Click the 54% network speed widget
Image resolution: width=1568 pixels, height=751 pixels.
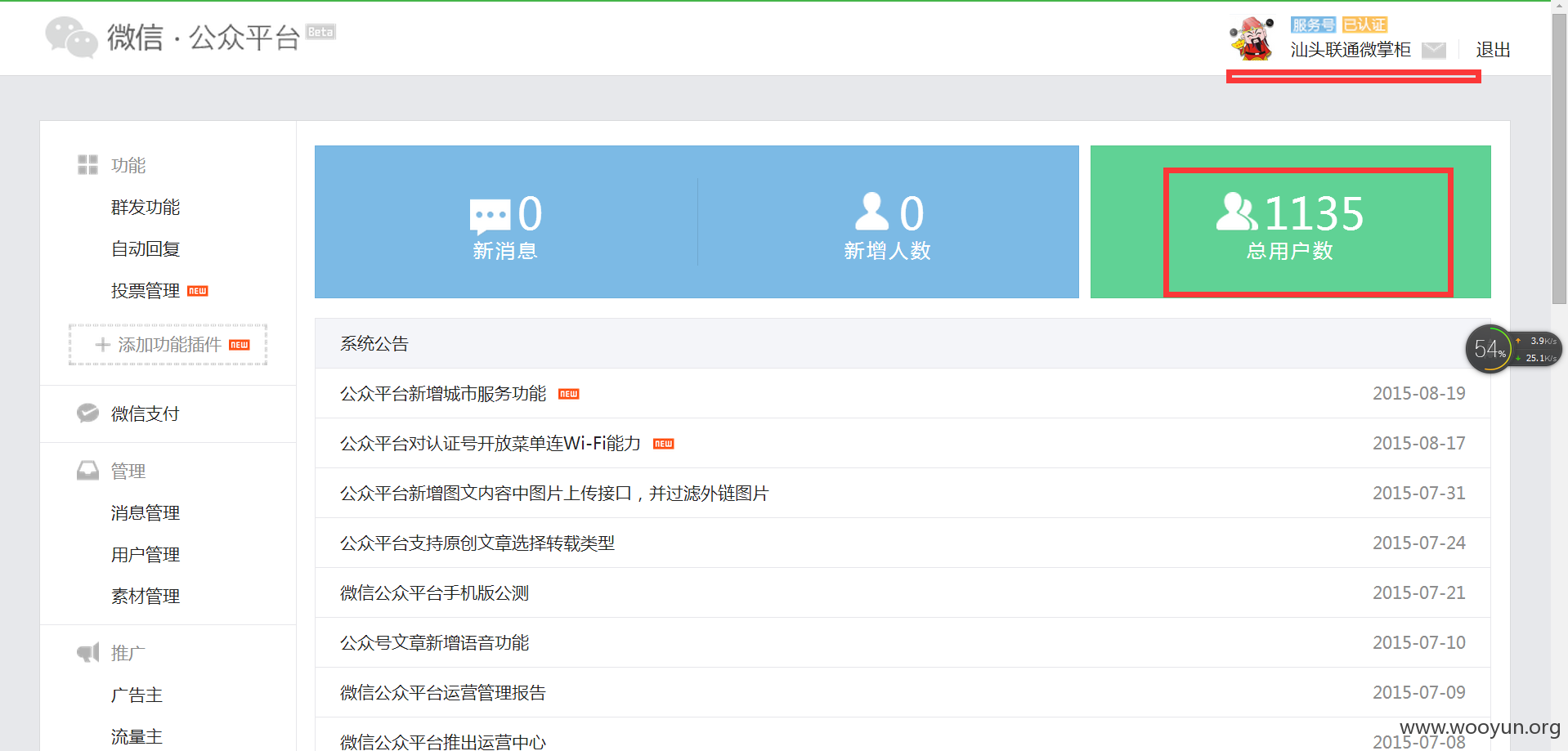[1513, 349]
